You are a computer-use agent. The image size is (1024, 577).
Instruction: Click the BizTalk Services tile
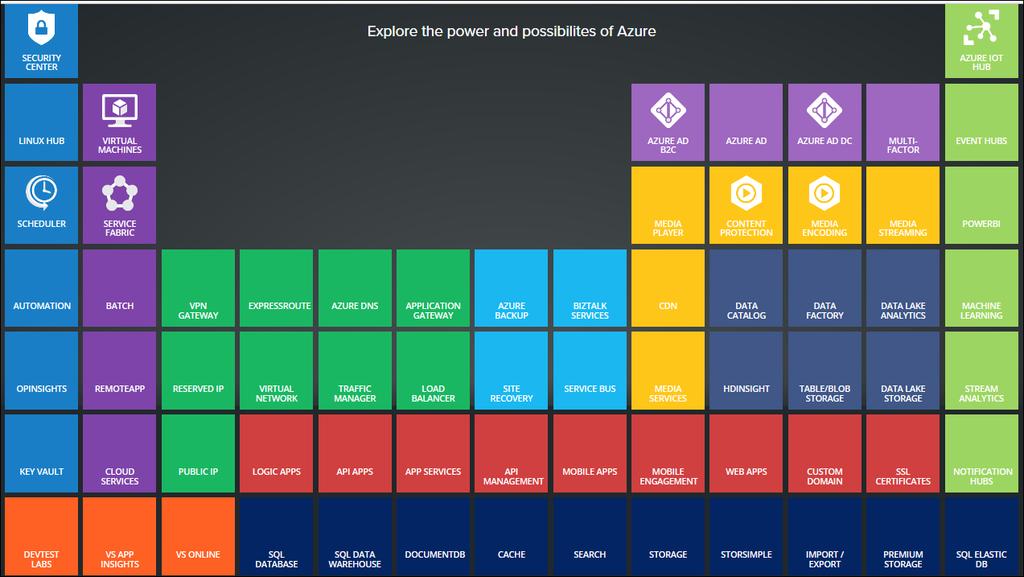point(590,288)
